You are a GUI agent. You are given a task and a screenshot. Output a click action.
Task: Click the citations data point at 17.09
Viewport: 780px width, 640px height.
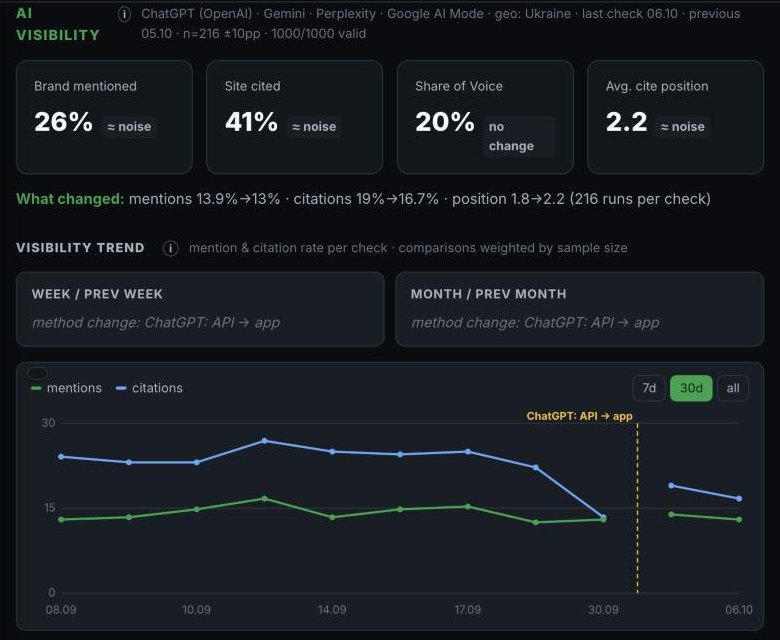coord(468,452)
